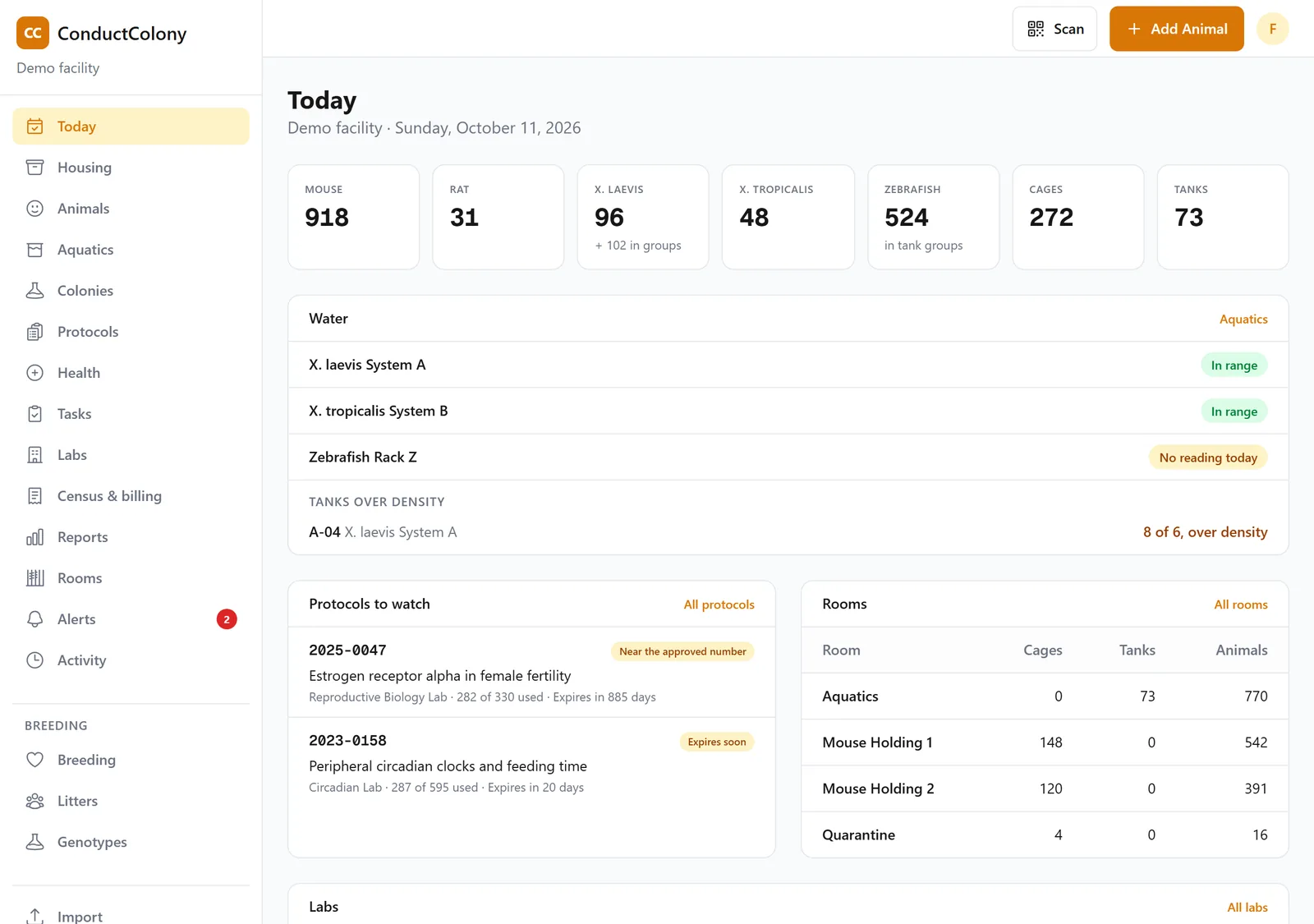Open the All labs link
1314x924 pixels.
coord(1247,908)
